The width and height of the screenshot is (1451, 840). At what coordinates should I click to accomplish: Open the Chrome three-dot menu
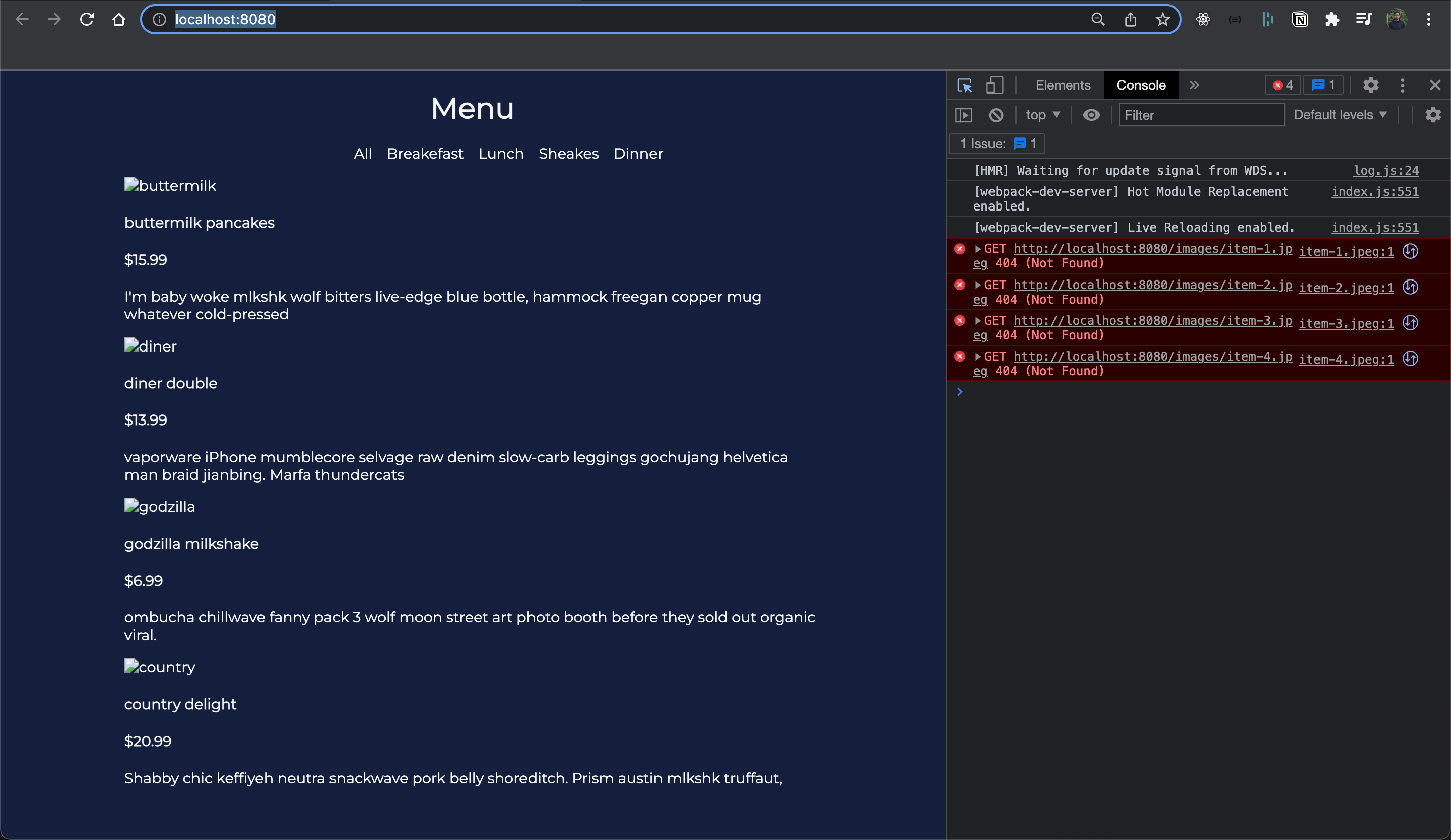click(1428, 19)
